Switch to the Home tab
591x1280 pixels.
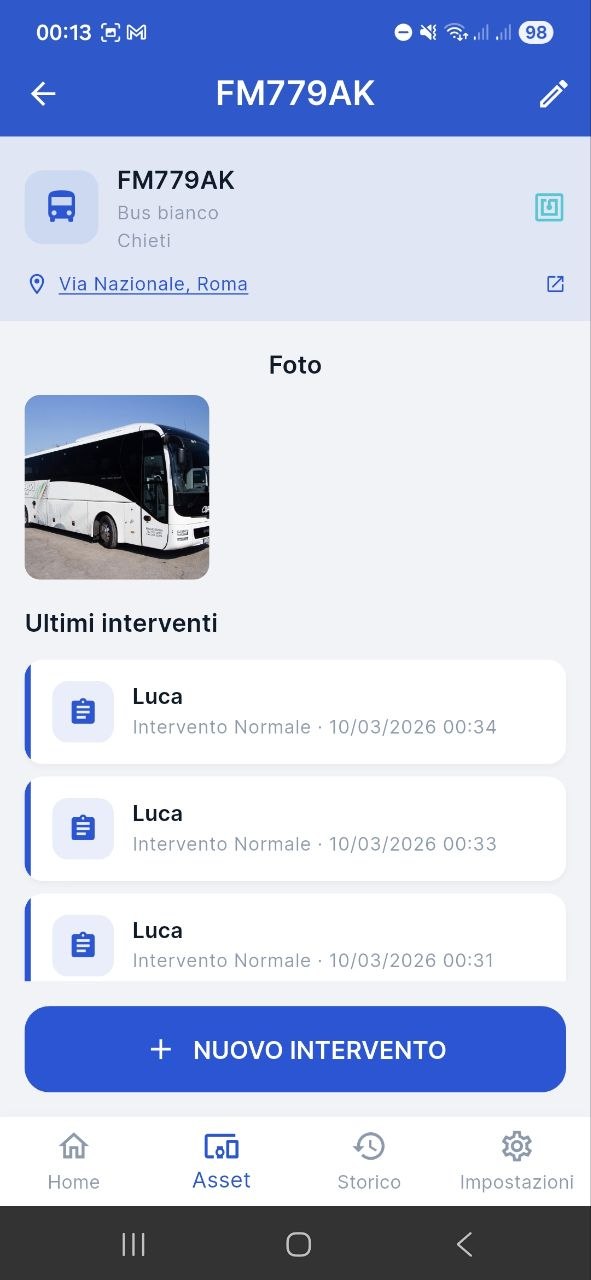click(x=73, y=1160)
